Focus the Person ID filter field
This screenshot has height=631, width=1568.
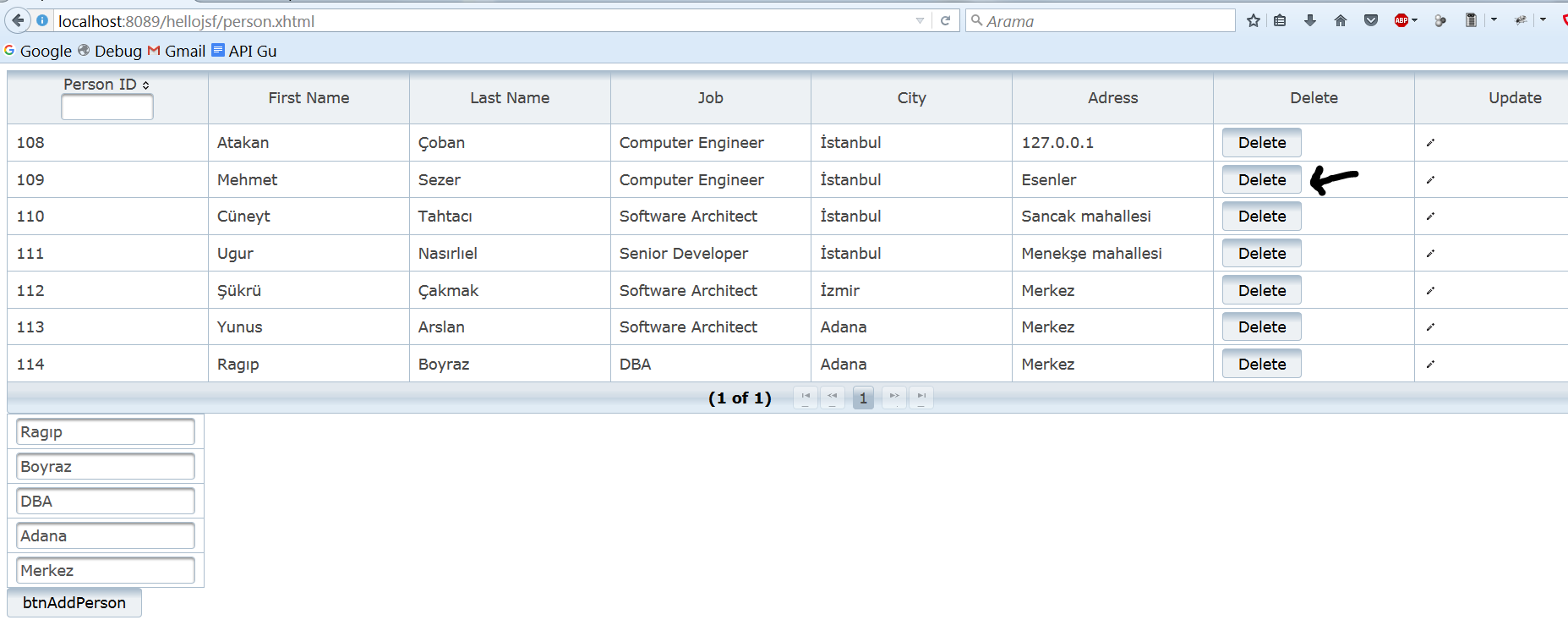[107, 107]
